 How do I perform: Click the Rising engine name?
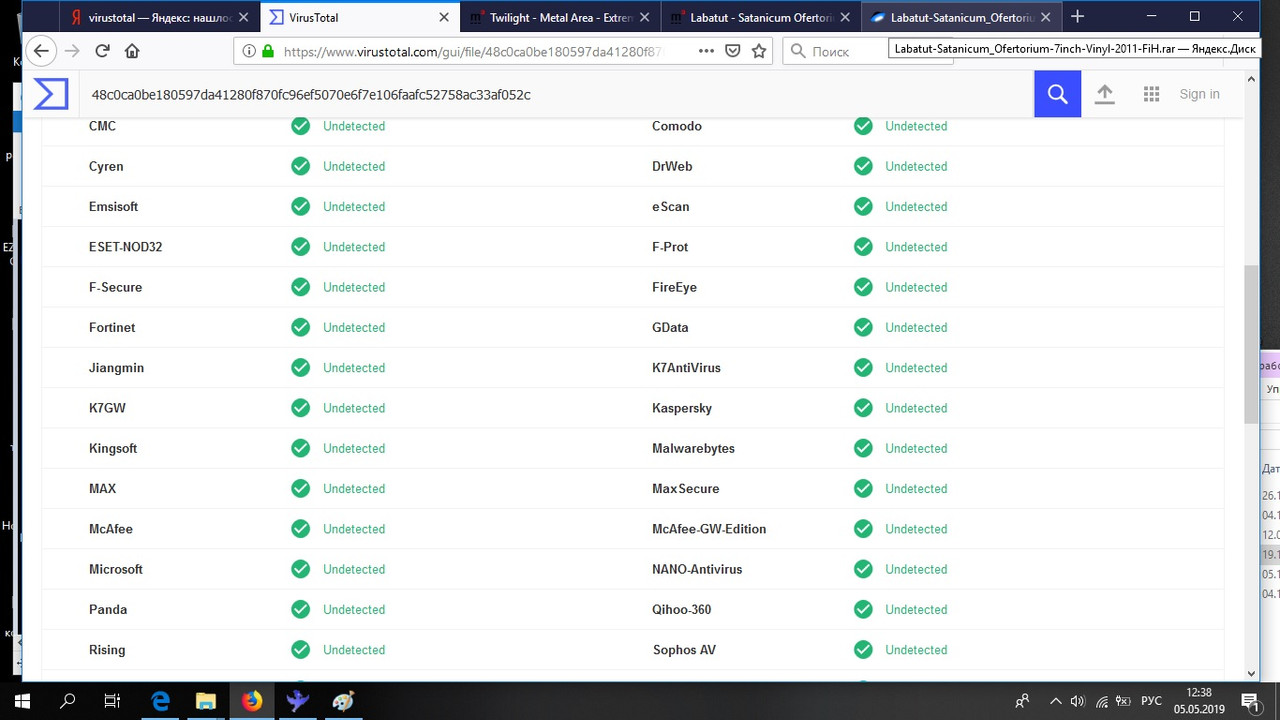pyautogui.click(x=107, y=650)
